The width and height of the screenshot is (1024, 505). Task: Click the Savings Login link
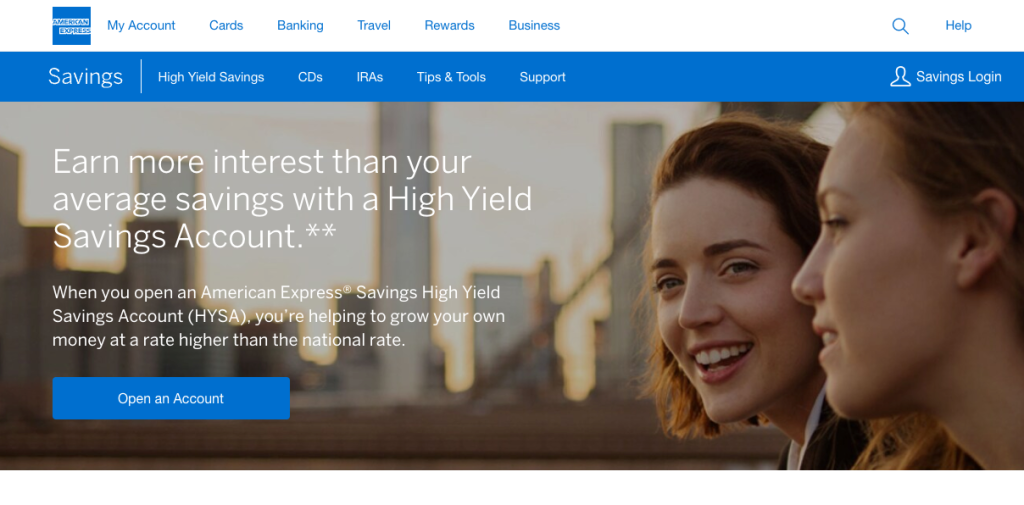pyautogui.click(x=958, y=76)
